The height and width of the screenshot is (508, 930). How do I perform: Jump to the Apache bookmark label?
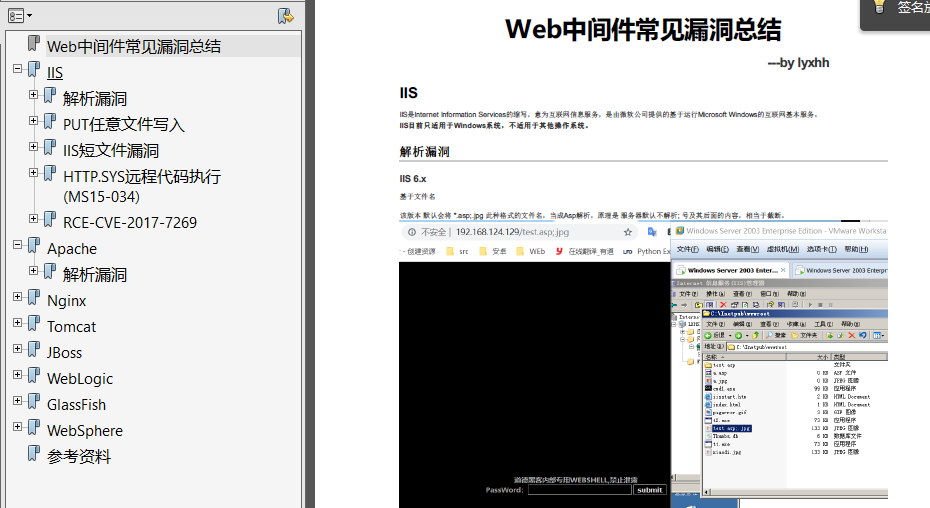pos(72,249)
